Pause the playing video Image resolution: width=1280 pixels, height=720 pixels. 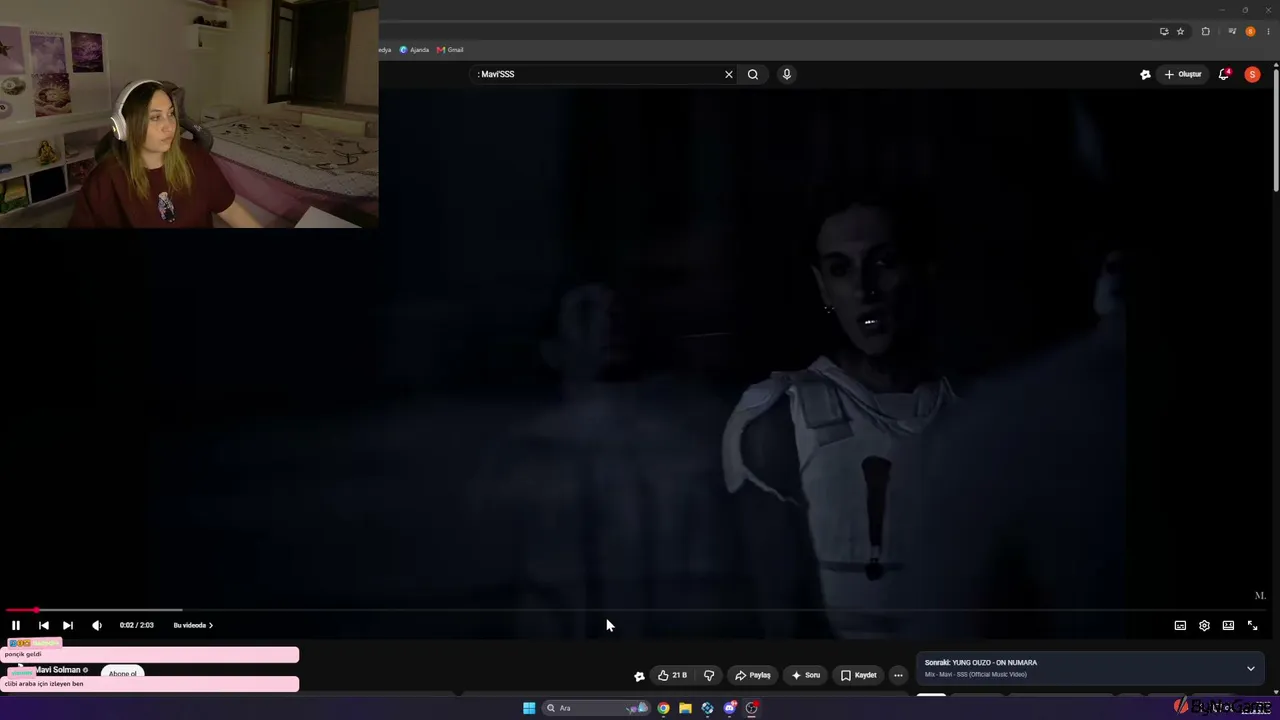pos(16,625)
